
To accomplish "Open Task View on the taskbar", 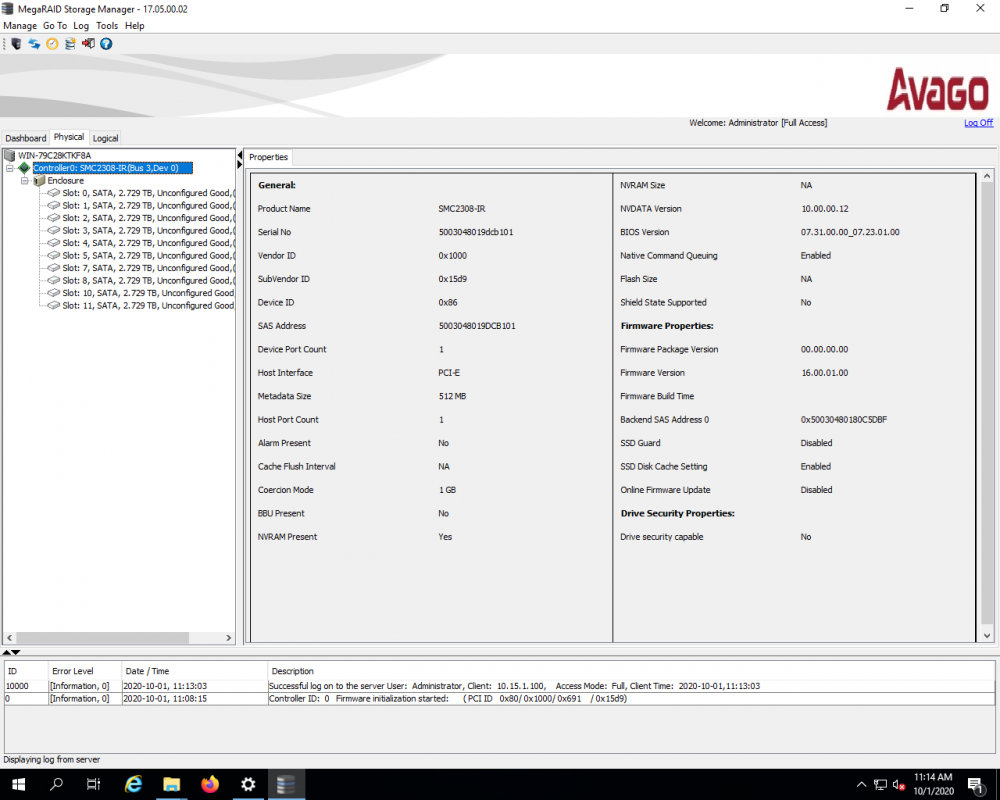I will coord(93,784).
